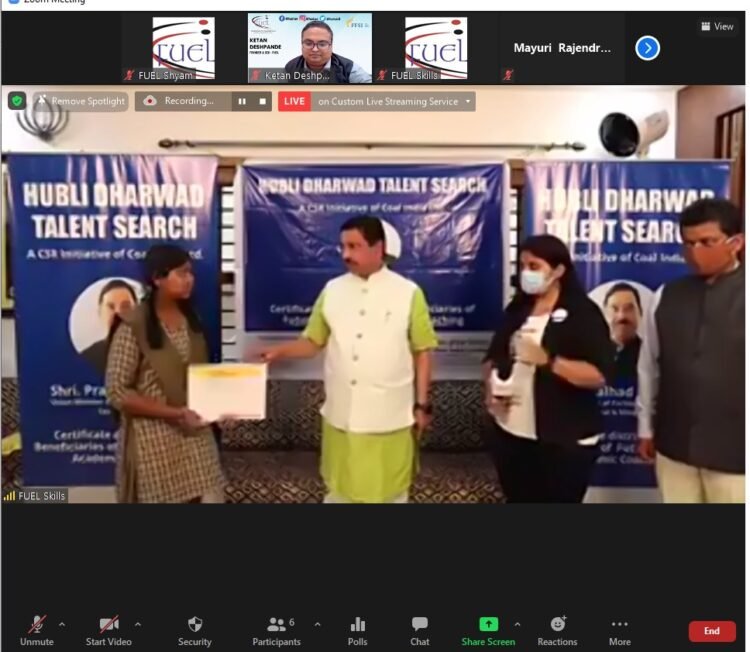The image size is (750, 652).
Task: Open Participants panel
Action: point(276,631)
